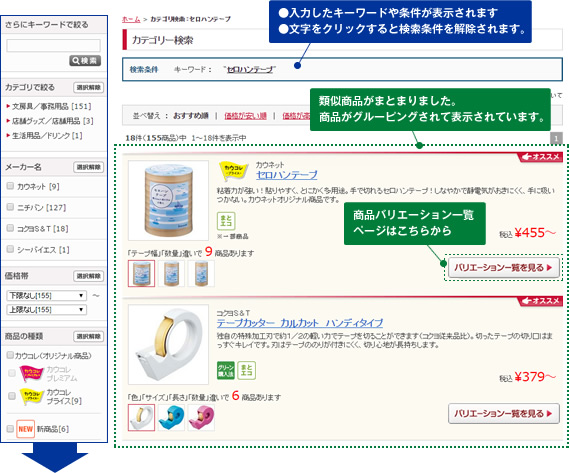Click バリエーション一覧を見る for the cellophane tape
This screenshot has height=473, width=569.
pyautogui.click(x=504, y=268)
